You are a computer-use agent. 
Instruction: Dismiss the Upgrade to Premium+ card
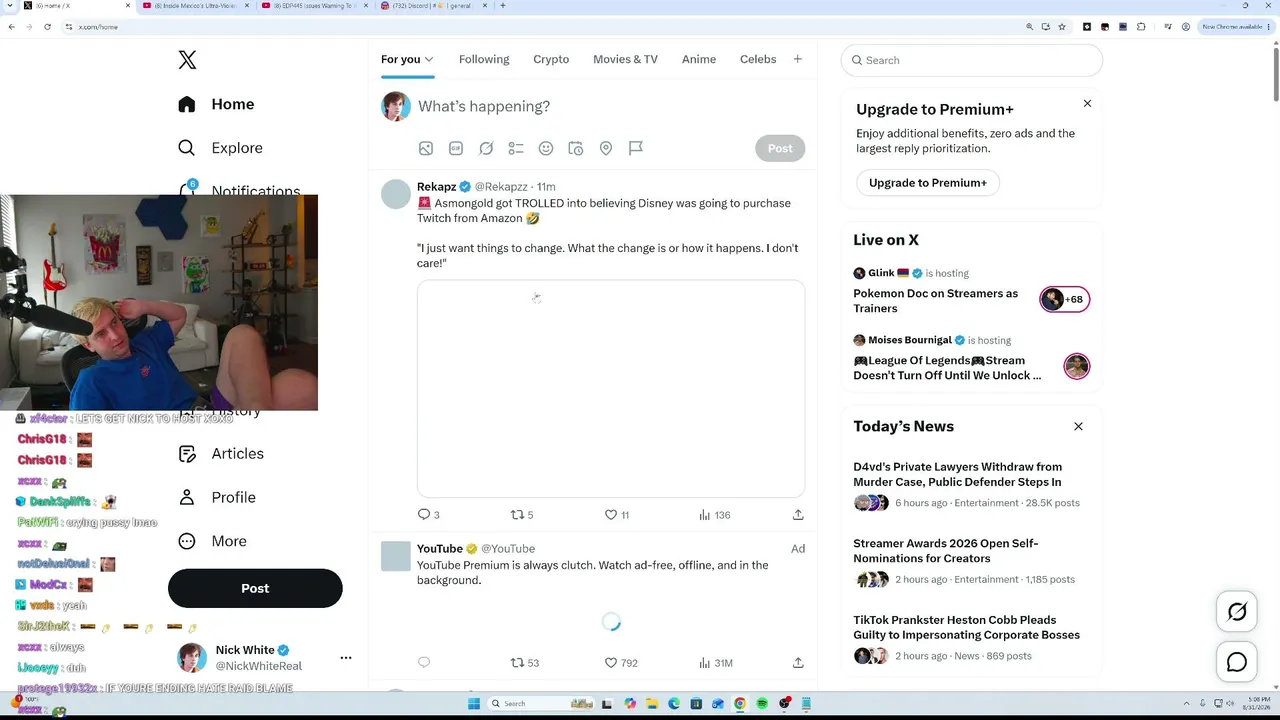click(x=1087, y=104)
